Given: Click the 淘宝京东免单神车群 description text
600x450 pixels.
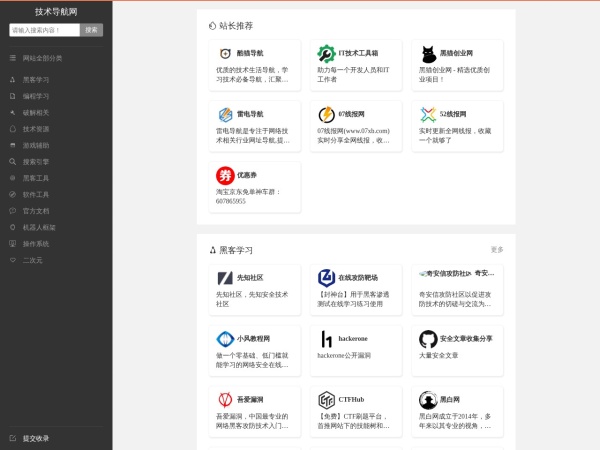Looking at the screenshot, I should 248,196.
